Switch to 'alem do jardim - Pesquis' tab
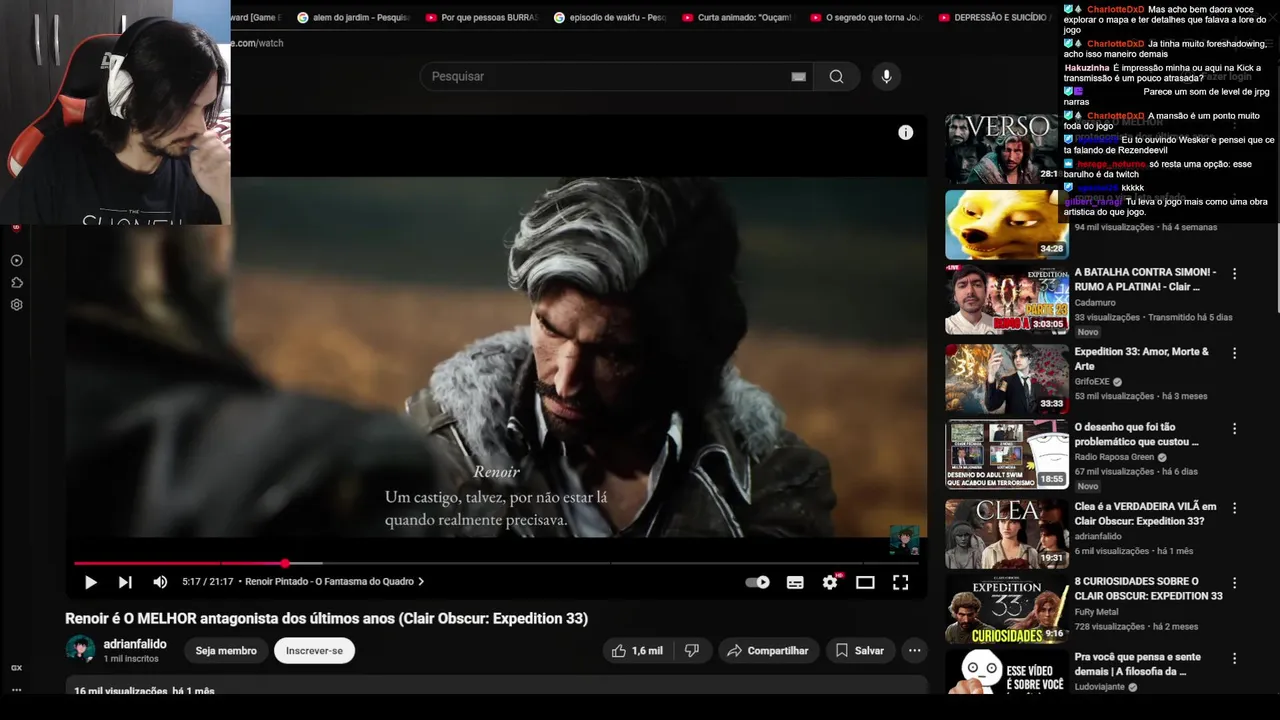 tap(355, 18)
